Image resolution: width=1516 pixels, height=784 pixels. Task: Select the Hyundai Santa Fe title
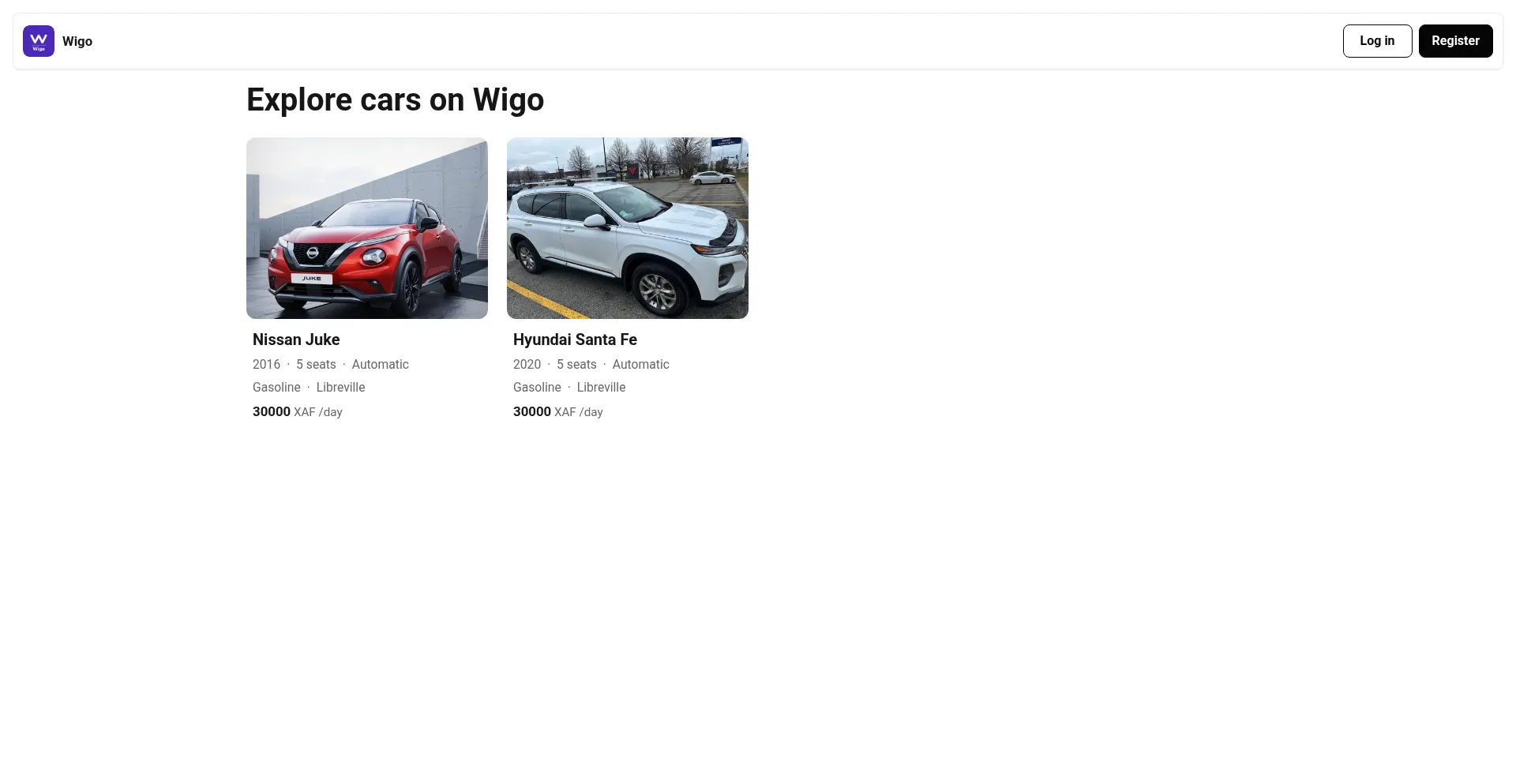(x=575, y=339)
